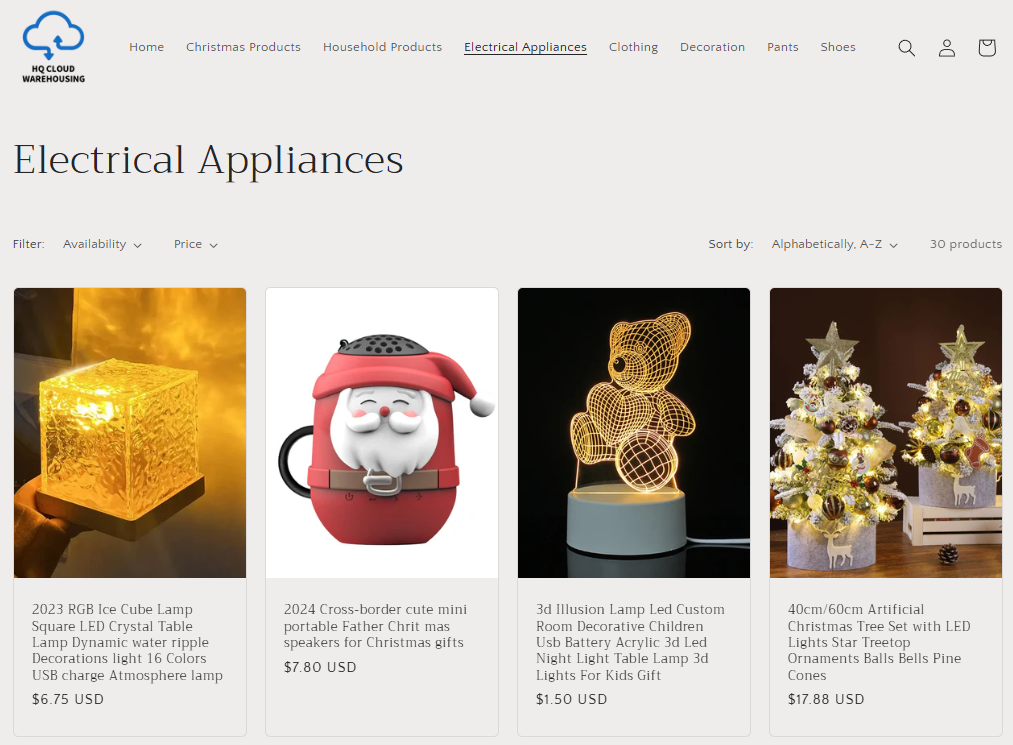The width and height of the screenshot is (1013, 745).
Task: Open the Shoes menu item
Action: (838, 47)
